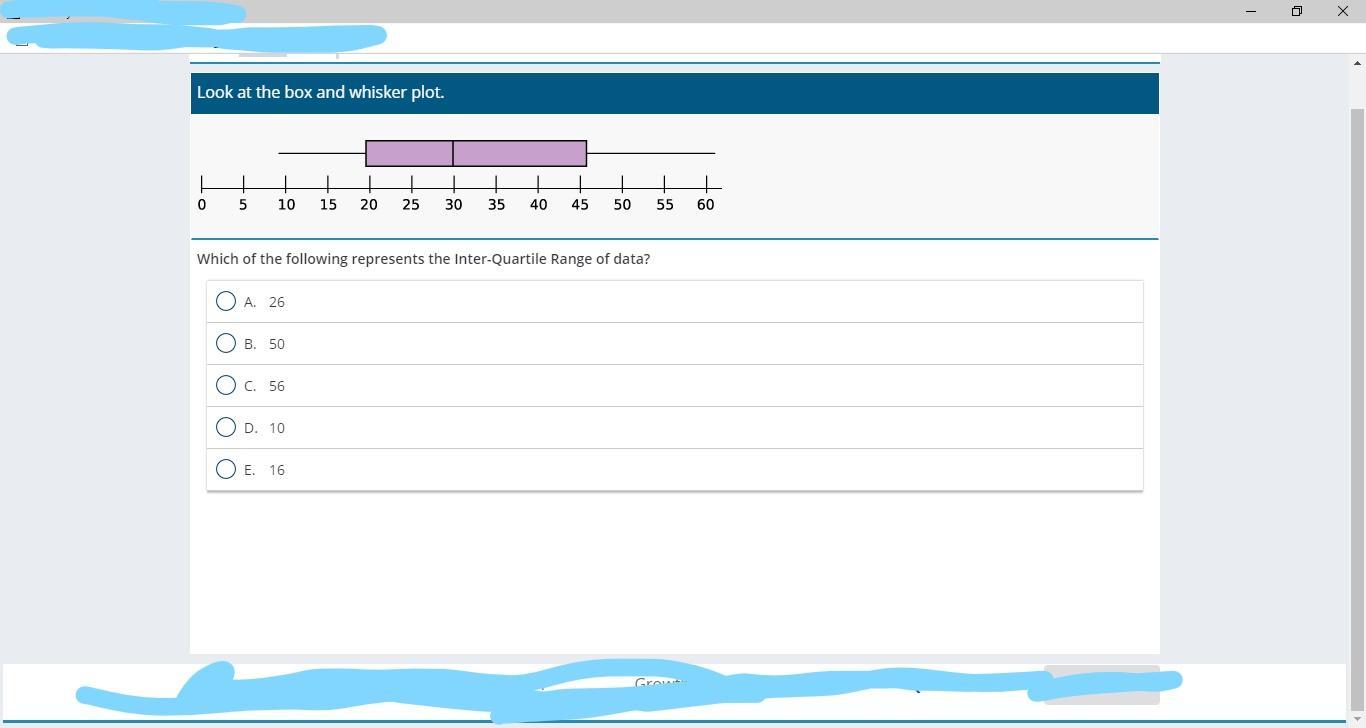Click axis label 30 on the number line
Screen dimensions: 1366x728
point(453,204)
